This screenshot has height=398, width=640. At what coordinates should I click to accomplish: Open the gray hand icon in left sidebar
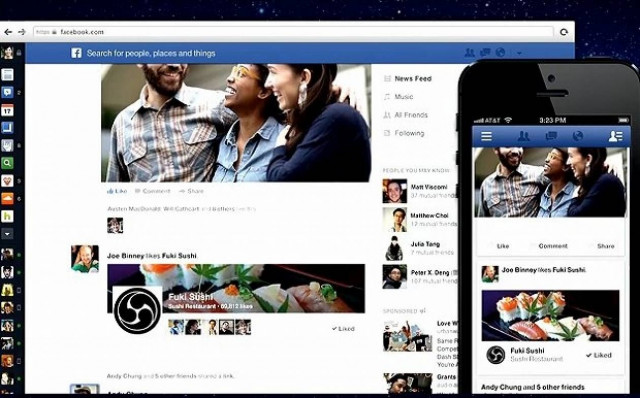[x=7, y=145]
